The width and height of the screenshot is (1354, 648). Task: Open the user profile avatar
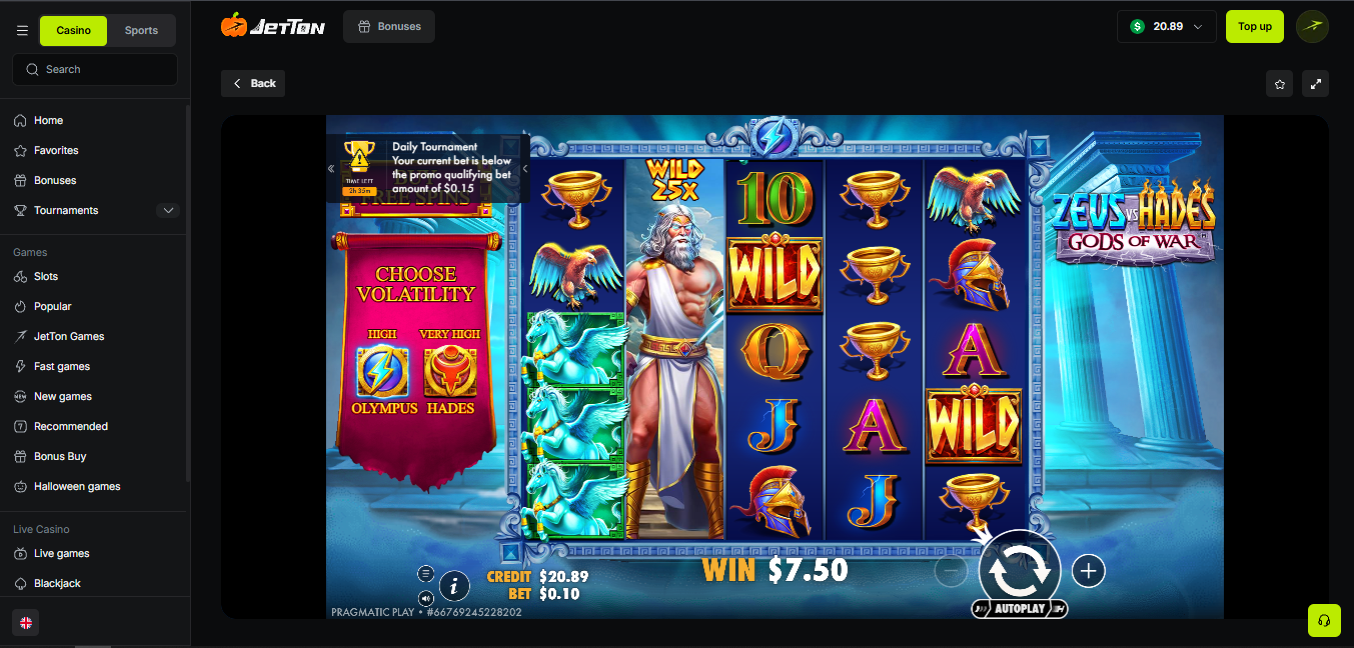point(1312,26)
